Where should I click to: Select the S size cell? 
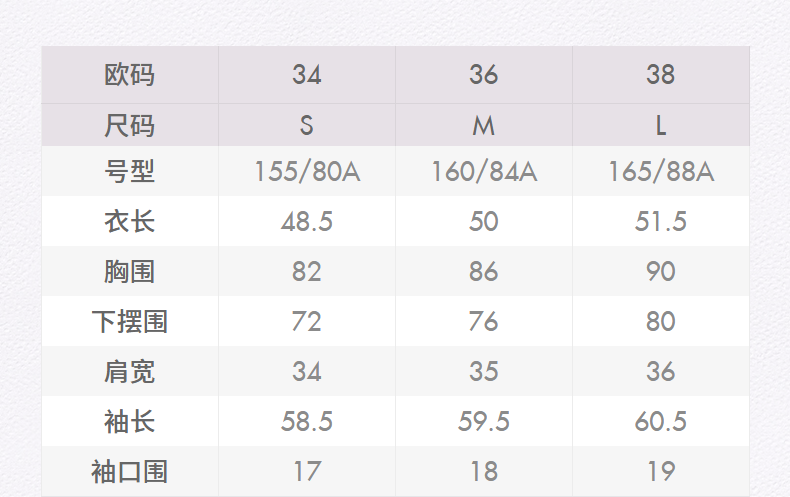[306, 126]
